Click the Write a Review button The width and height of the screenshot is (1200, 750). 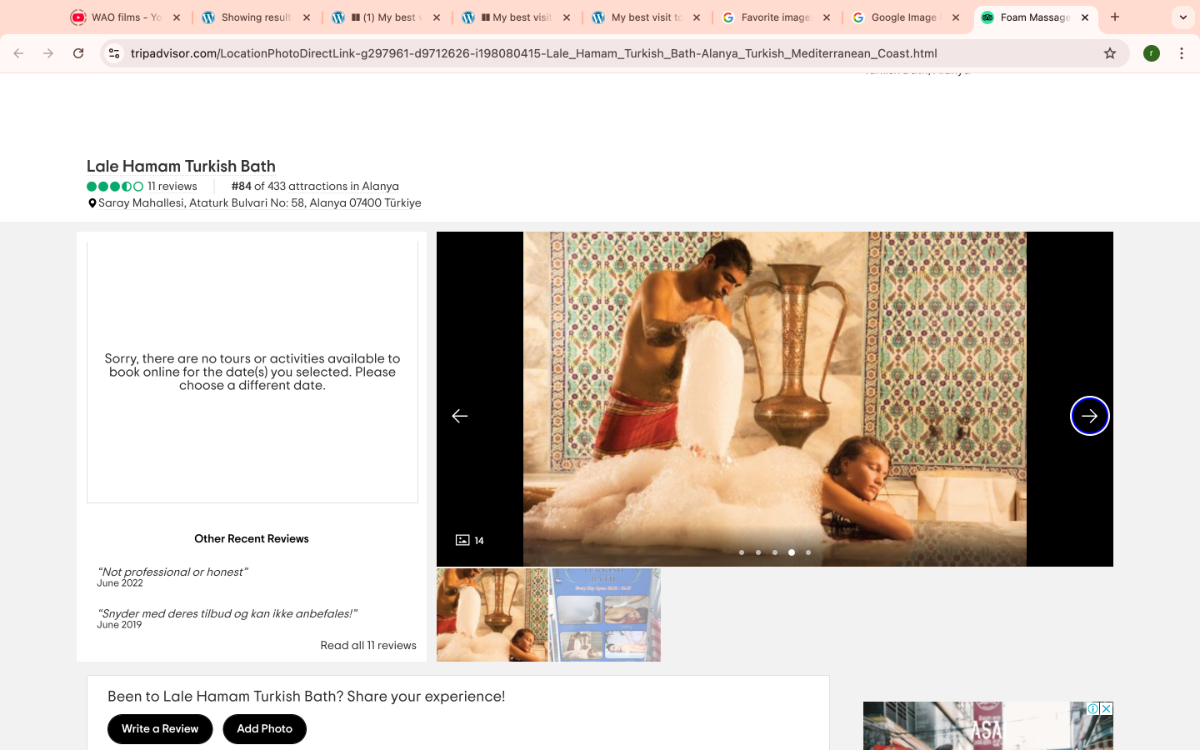click(160, 729)
